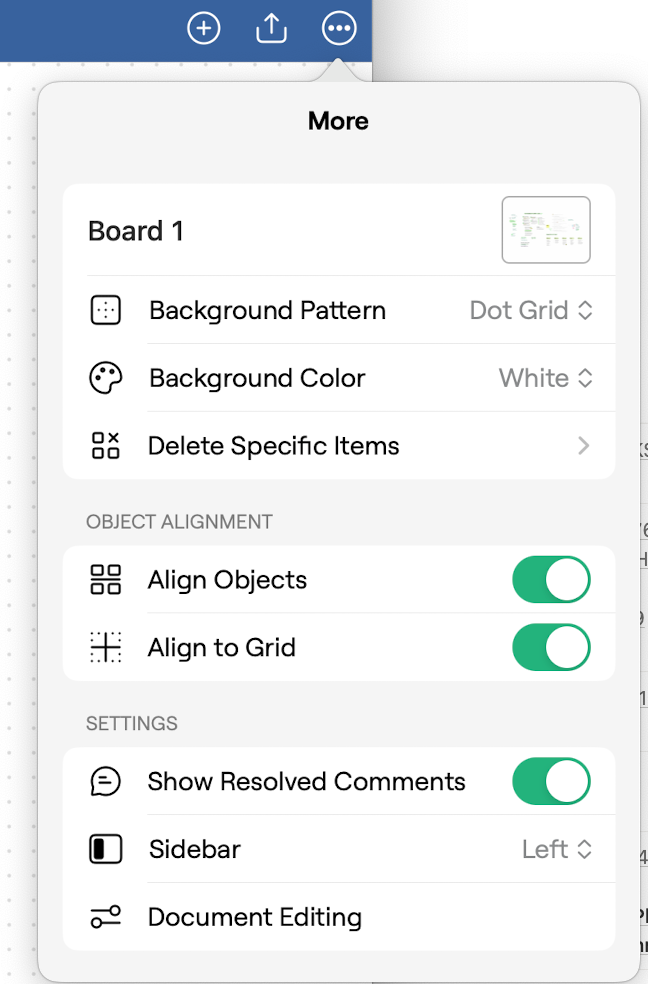
Task: Open Document Editing settings
Action: 339,917
